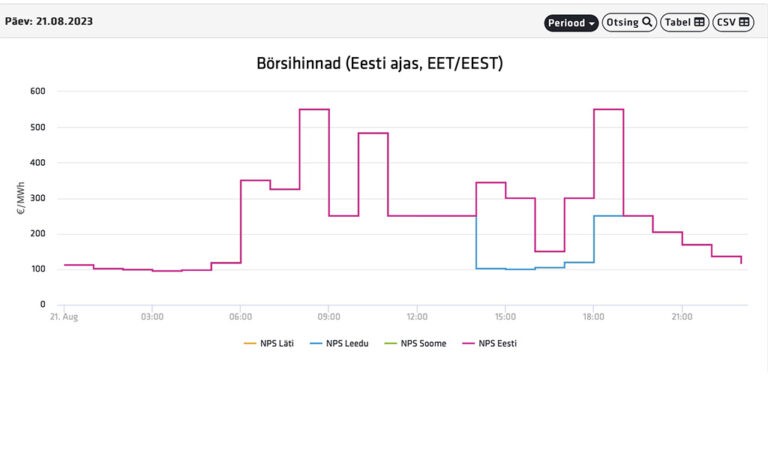The height and width of the screenshot is (466, 768).
Task: Click the €/MWh y-axis label
Action: [x=21, y=198]
